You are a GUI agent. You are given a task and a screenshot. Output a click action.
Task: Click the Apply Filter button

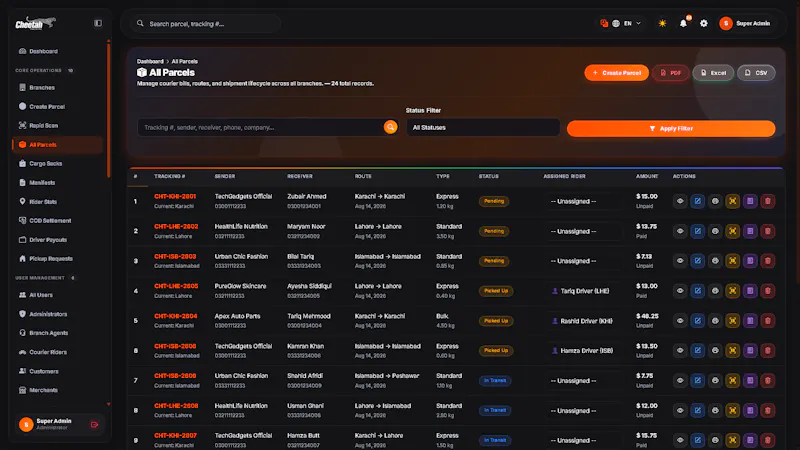tap(671, 129)
